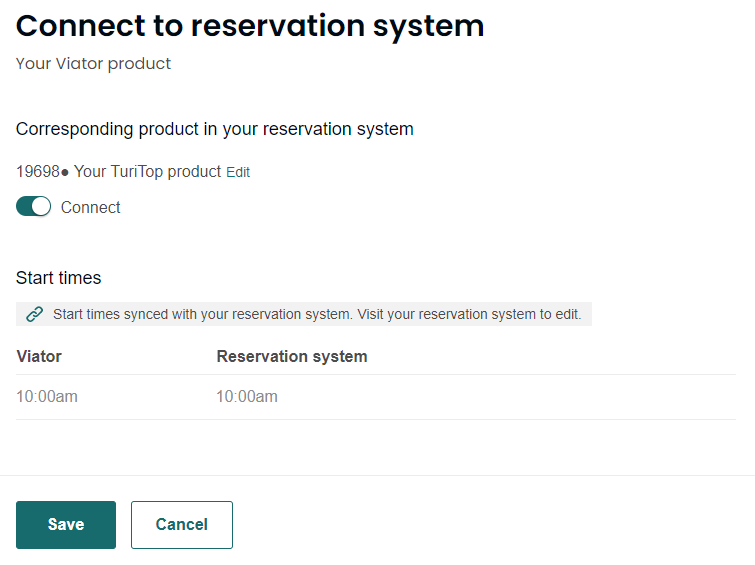Click the Your Viator product subtitle
755x565 pixels.
pos(93,64)
